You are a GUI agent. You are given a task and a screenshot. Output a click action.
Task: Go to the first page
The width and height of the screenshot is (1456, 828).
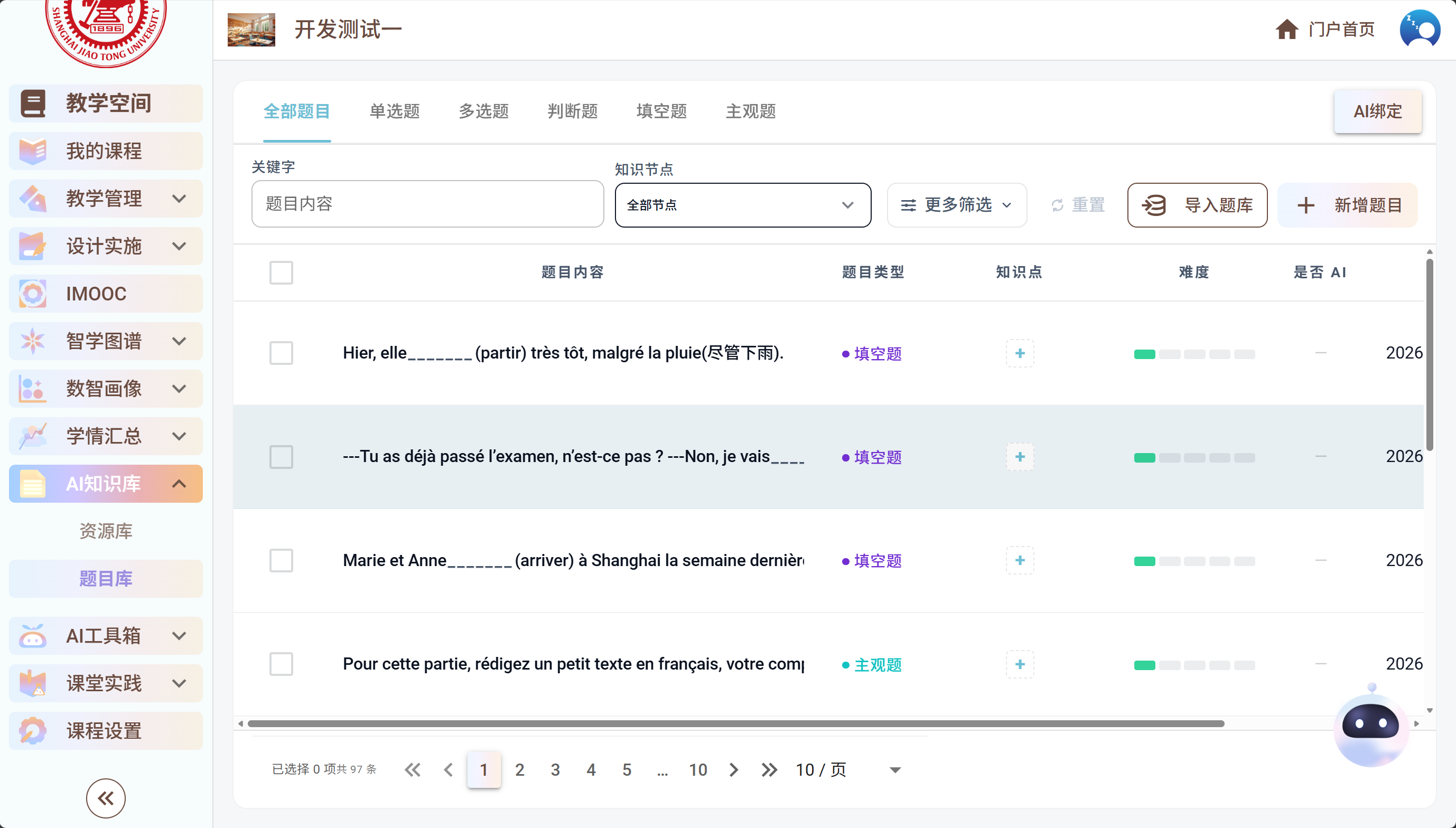[413, 770]
